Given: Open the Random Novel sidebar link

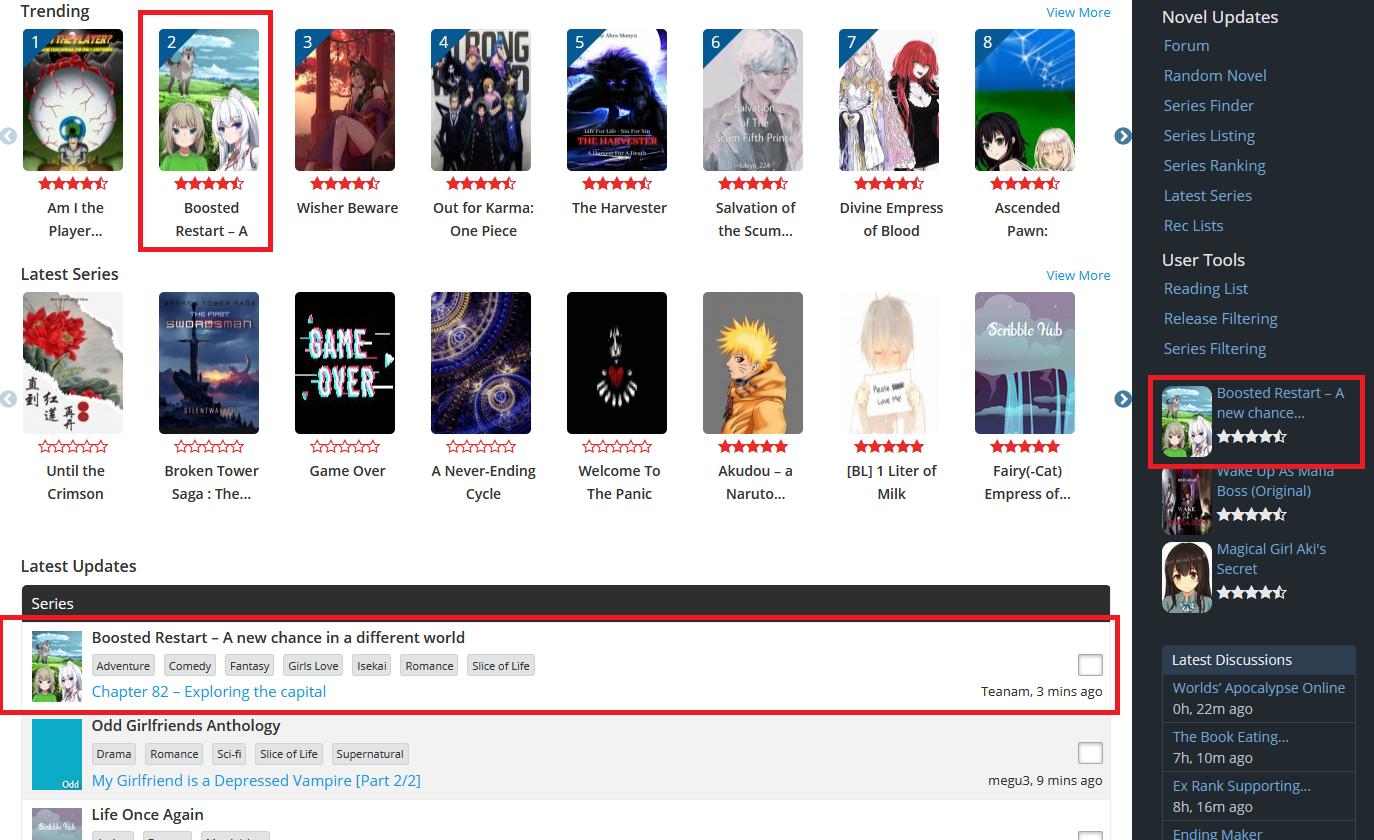Looking at the screenshot, I should 1214,76.
